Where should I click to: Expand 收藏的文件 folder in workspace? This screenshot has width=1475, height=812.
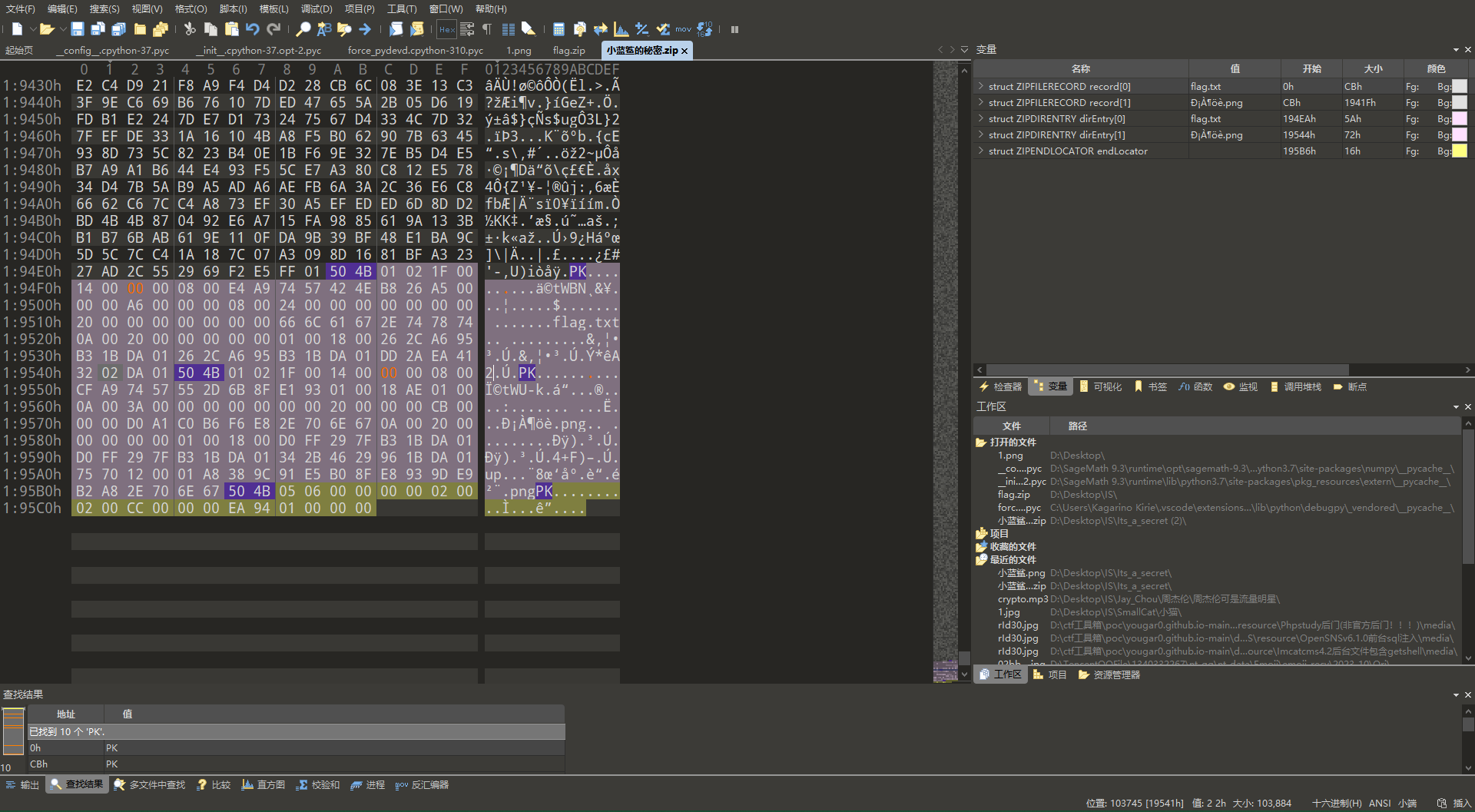(981, 546)
